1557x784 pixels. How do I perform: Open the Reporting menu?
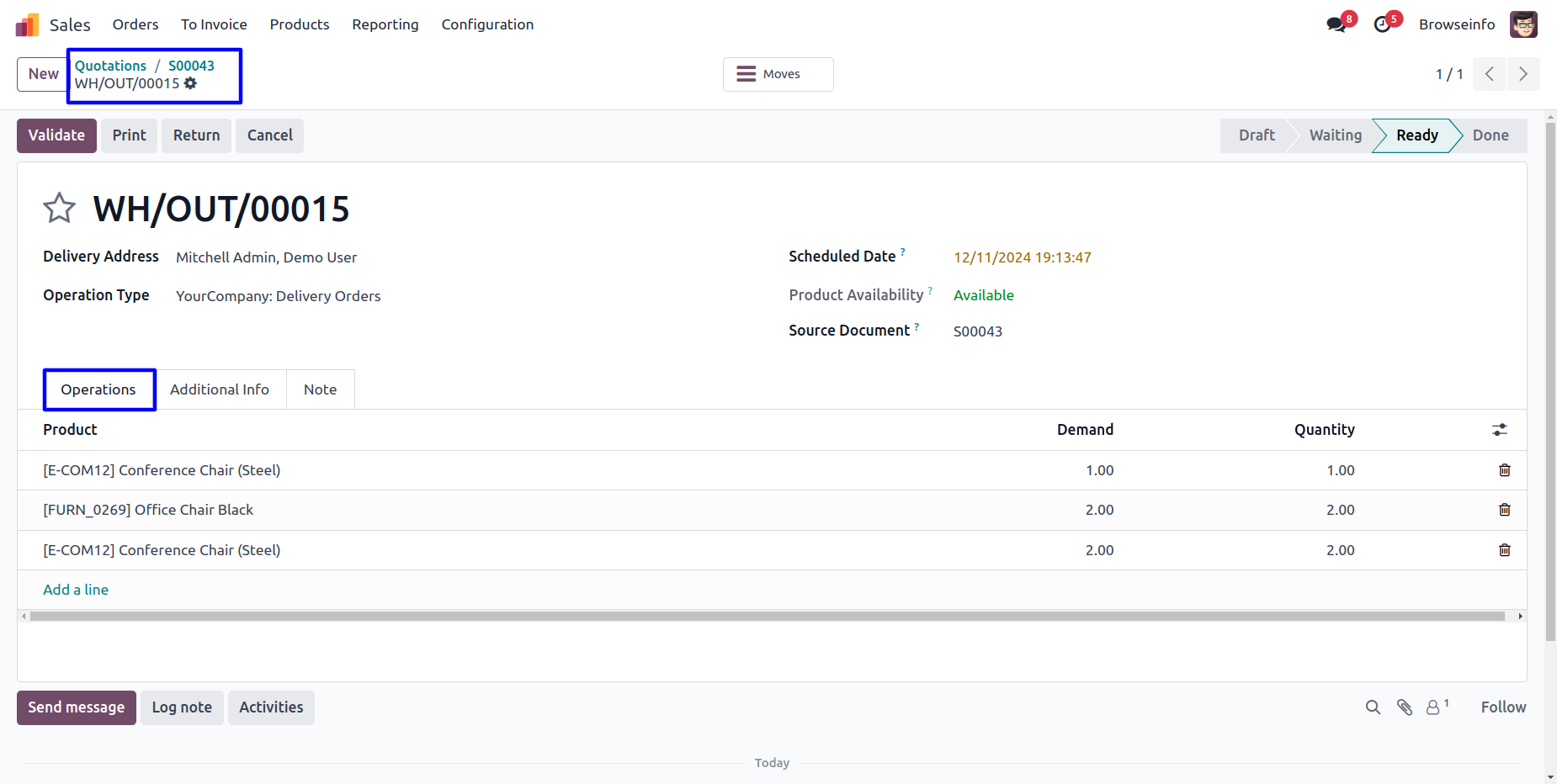coord(385,24)
